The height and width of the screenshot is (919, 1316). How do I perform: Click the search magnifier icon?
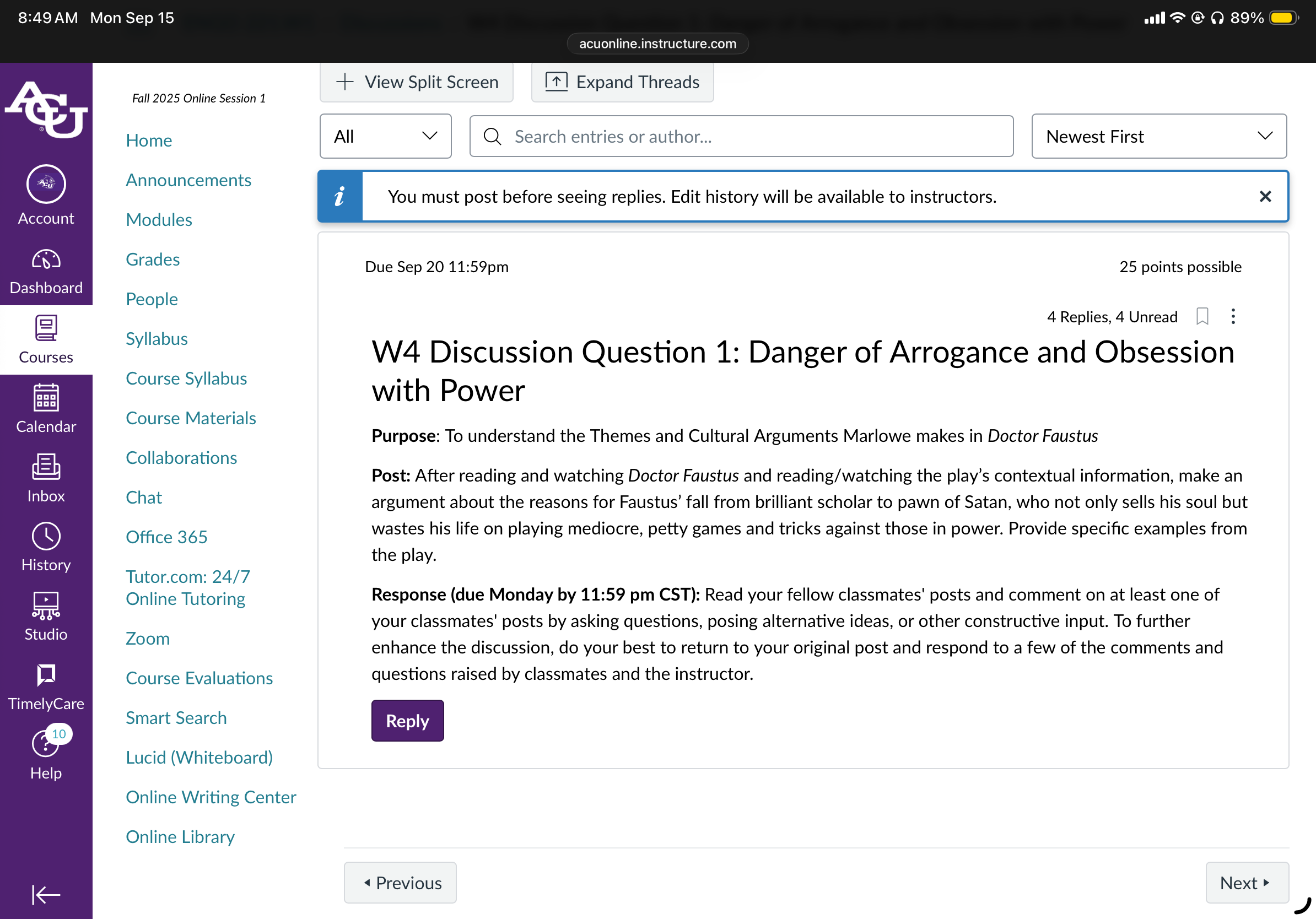click(492, 136)
